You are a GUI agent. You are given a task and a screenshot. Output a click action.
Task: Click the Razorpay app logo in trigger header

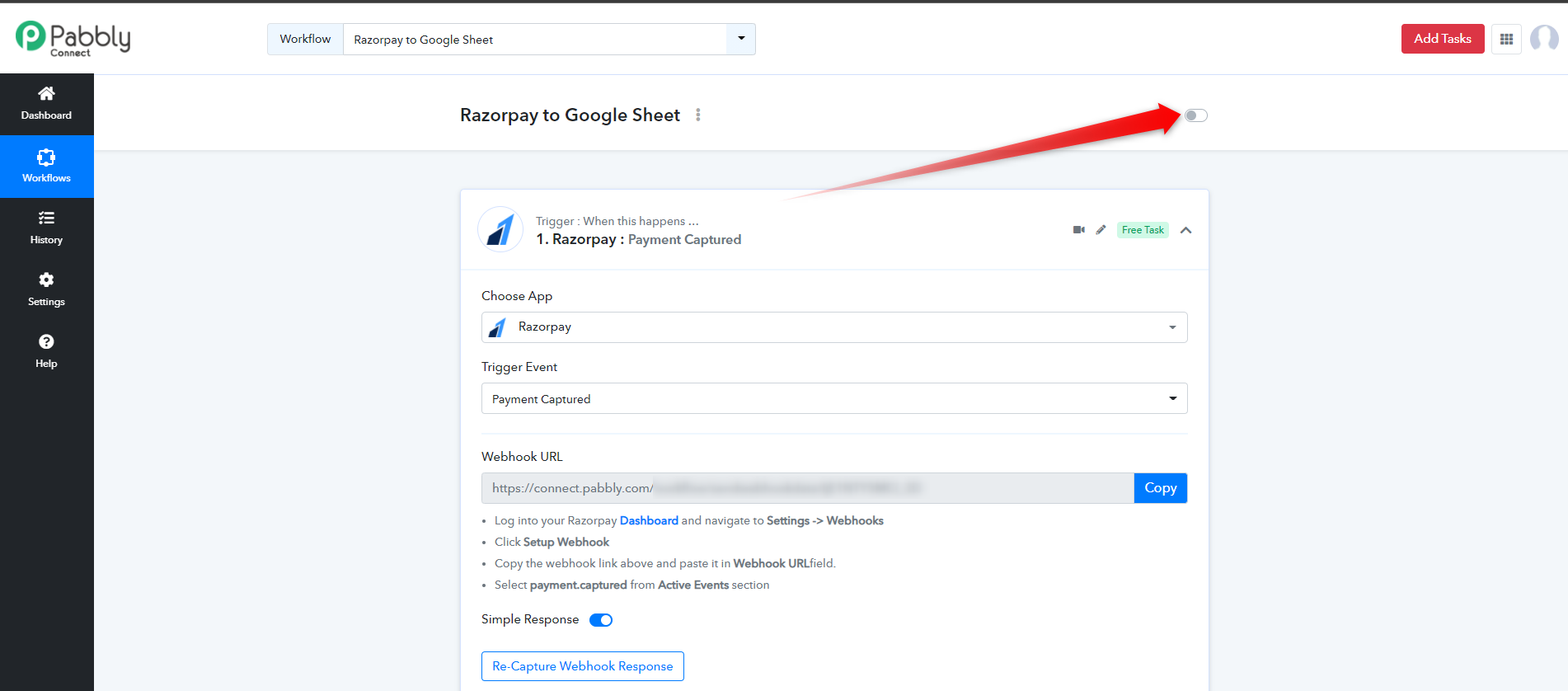point(500,229)
